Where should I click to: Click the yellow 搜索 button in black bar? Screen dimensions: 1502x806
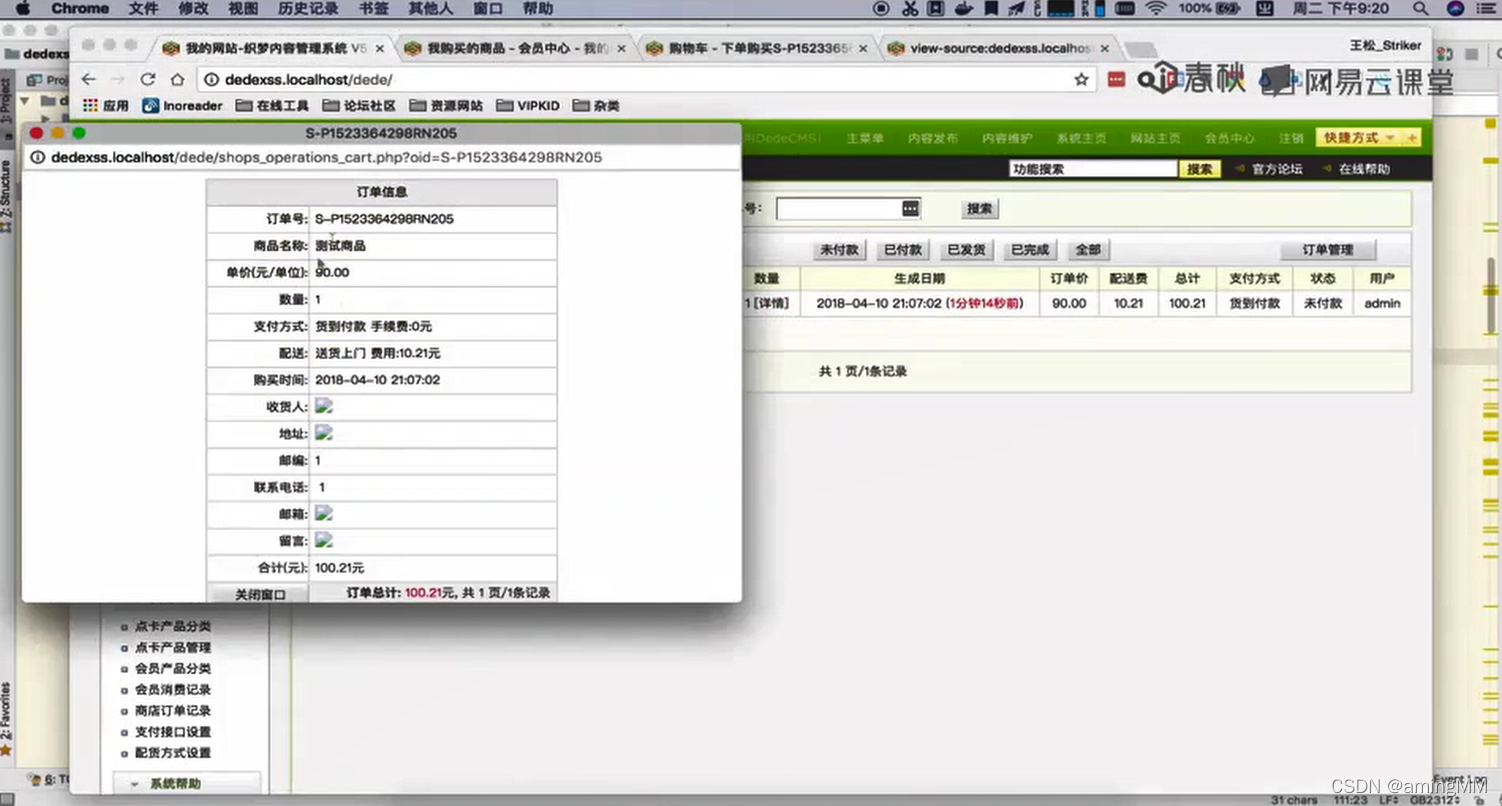click(x=1200, y=169)
